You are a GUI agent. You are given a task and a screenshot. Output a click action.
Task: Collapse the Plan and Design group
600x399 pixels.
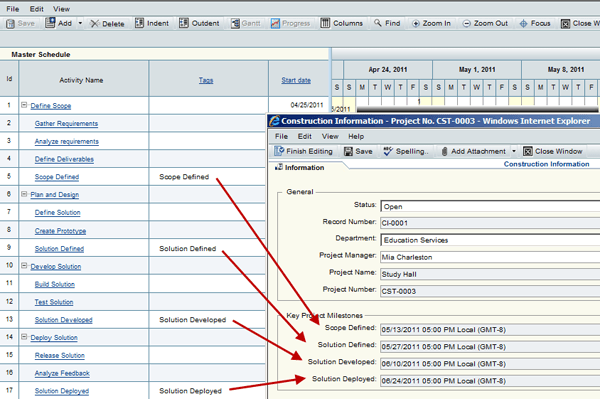coord(24,194)
